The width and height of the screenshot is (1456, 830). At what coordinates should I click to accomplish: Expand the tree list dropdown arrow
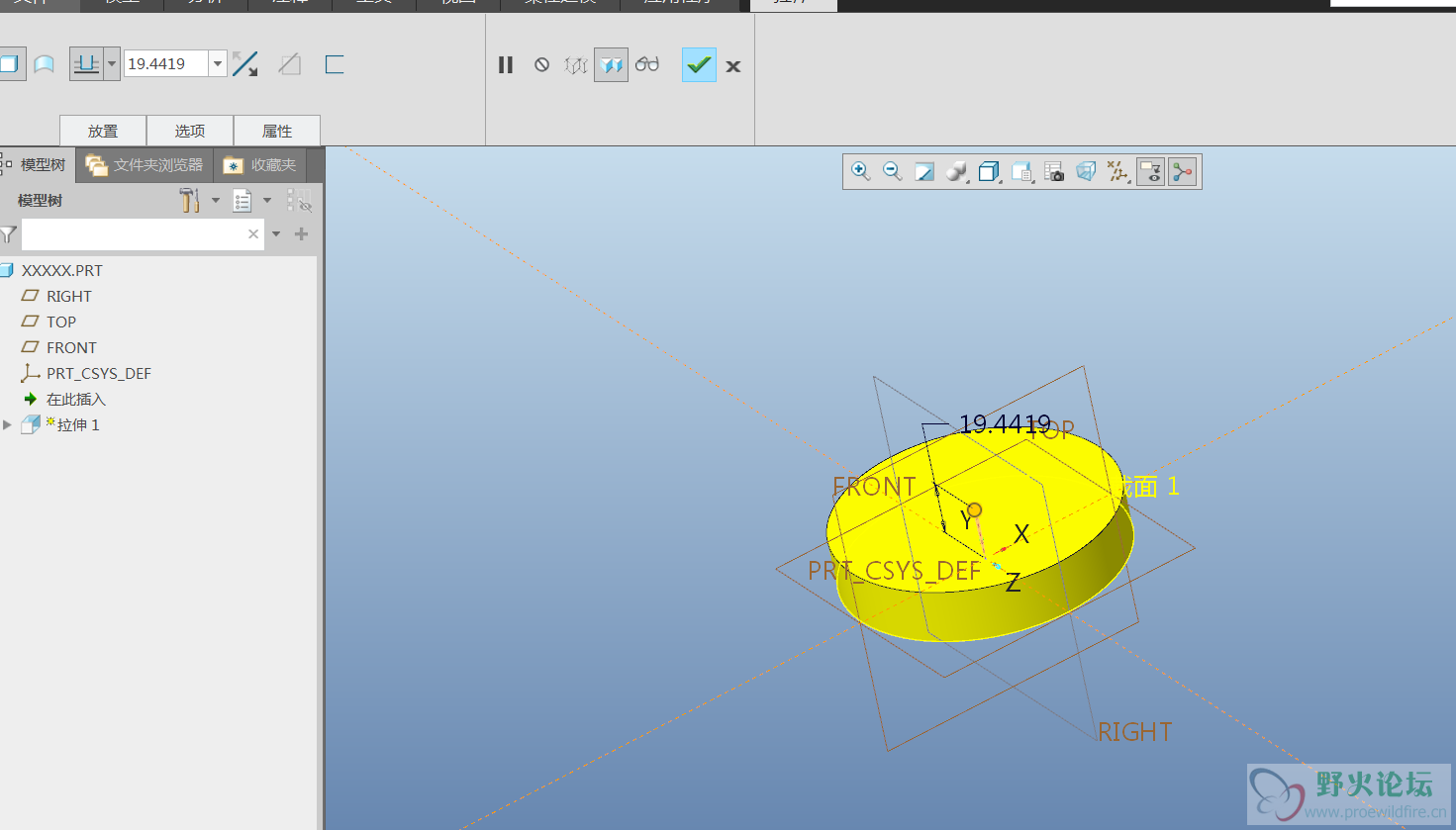(267, 201)
